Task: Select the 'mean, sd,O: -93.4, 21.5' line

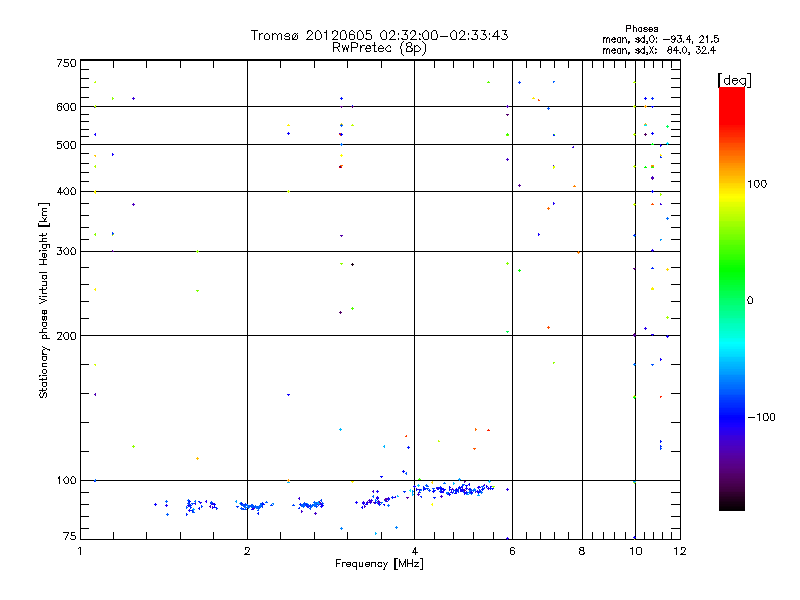Action: click(660, 39)
